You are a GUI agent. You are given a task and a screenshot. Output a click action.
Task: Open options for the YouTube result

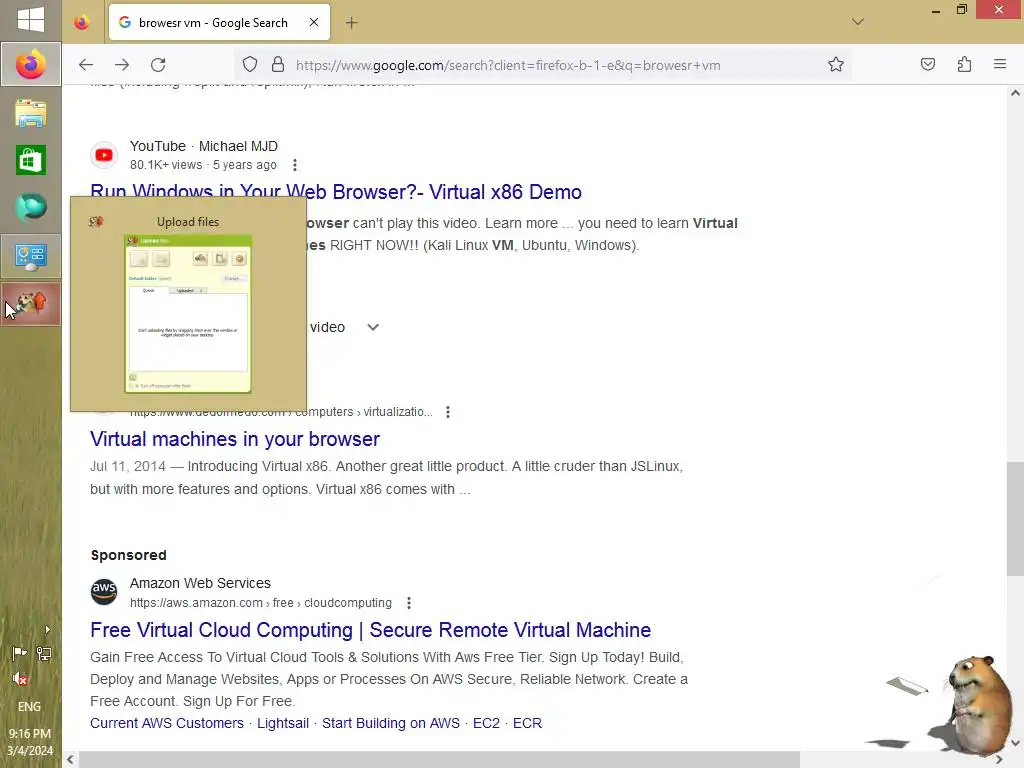[295, 165]
